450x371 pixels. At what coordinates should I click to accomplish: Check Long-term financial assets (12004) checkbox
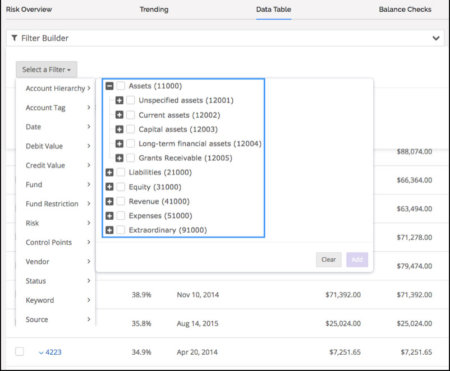tap(131, 144)
